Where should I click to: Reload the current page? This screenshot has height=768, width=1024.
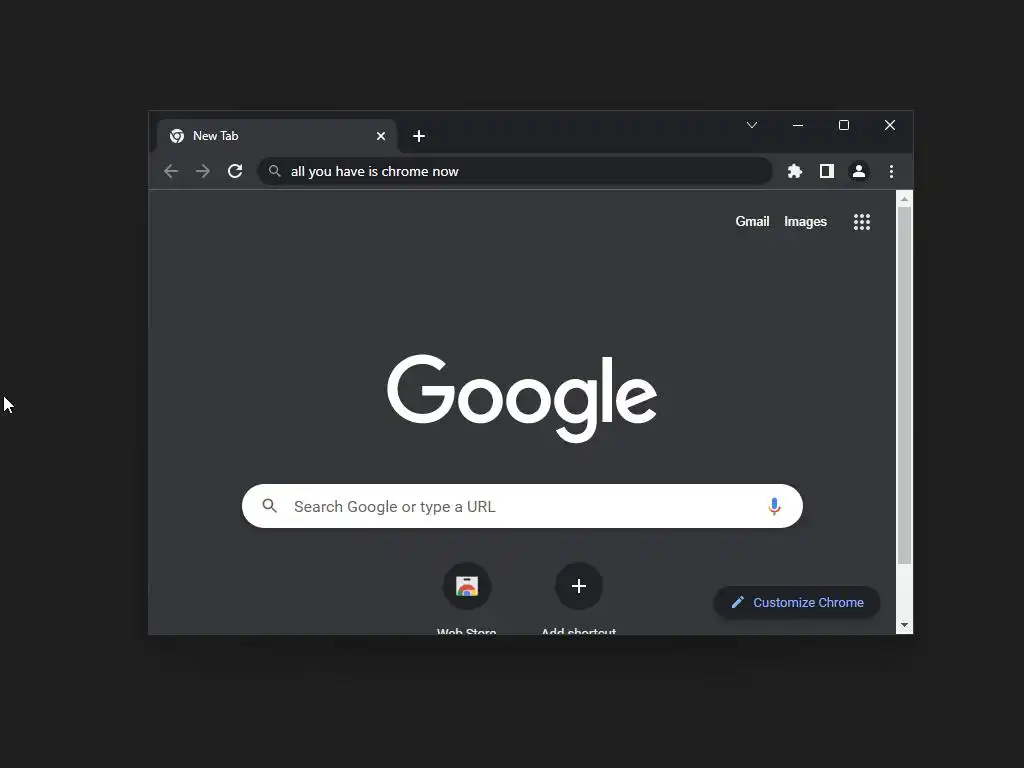click(235, 171)
